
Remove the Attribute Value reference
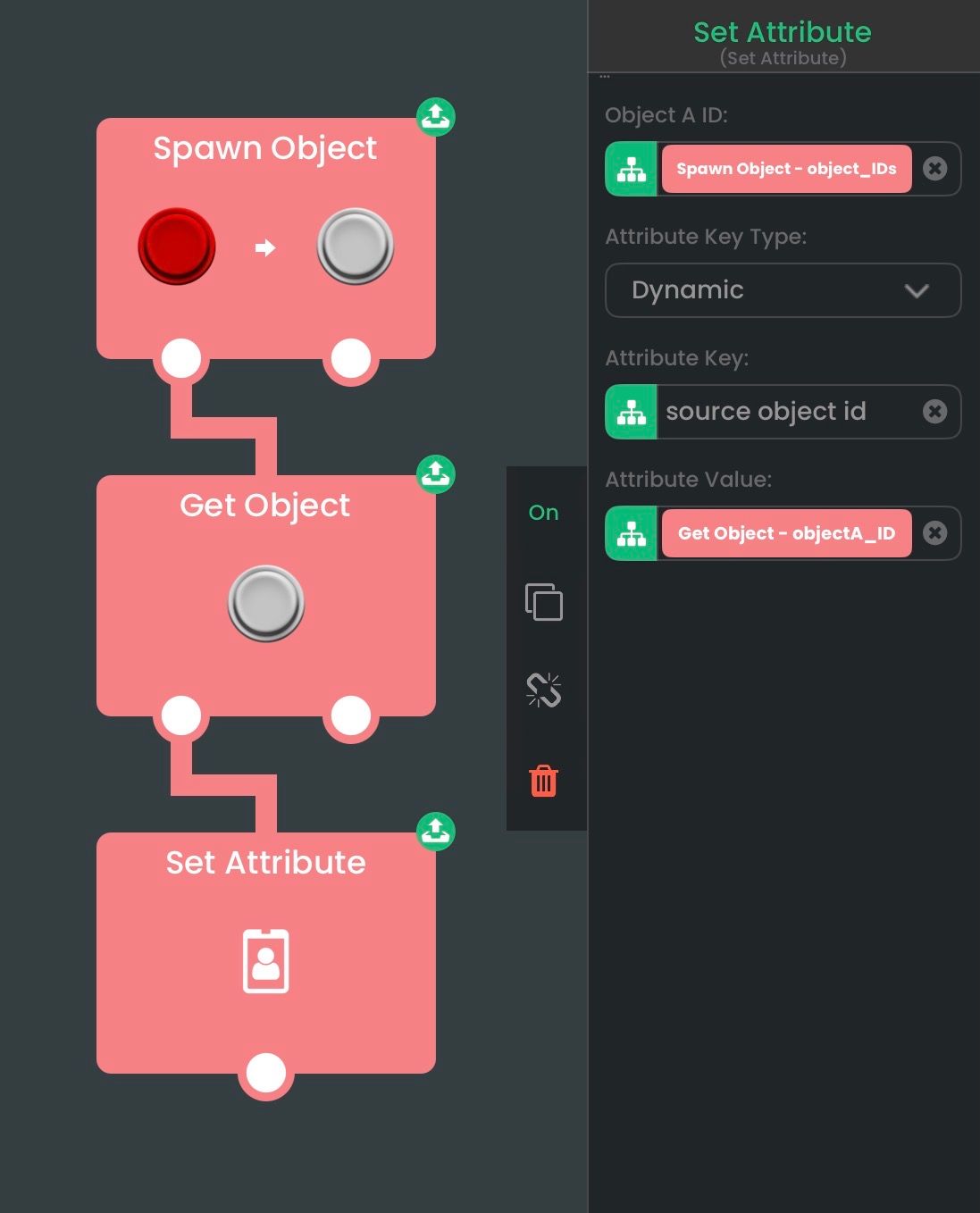click(x=934, y=533)
